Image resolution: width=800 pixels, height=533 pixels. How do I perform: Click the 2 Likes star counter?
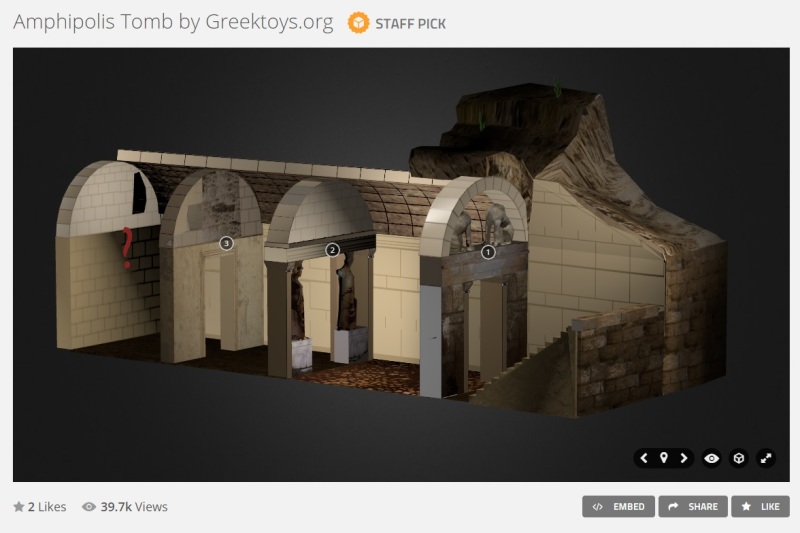(x=40, y=507)
